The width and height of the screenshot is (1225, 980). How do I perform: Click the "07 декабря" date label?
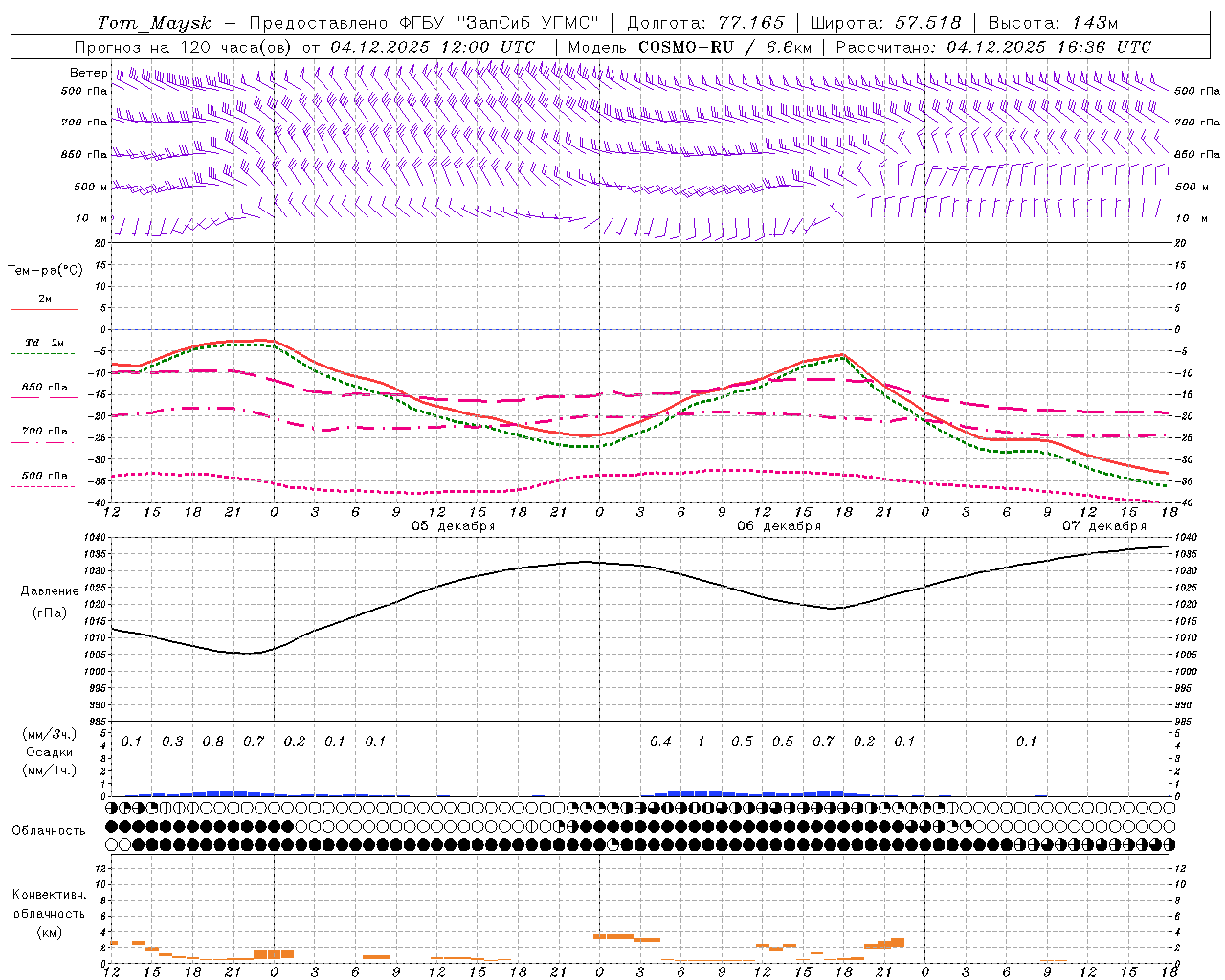(x=1104, y=526)
